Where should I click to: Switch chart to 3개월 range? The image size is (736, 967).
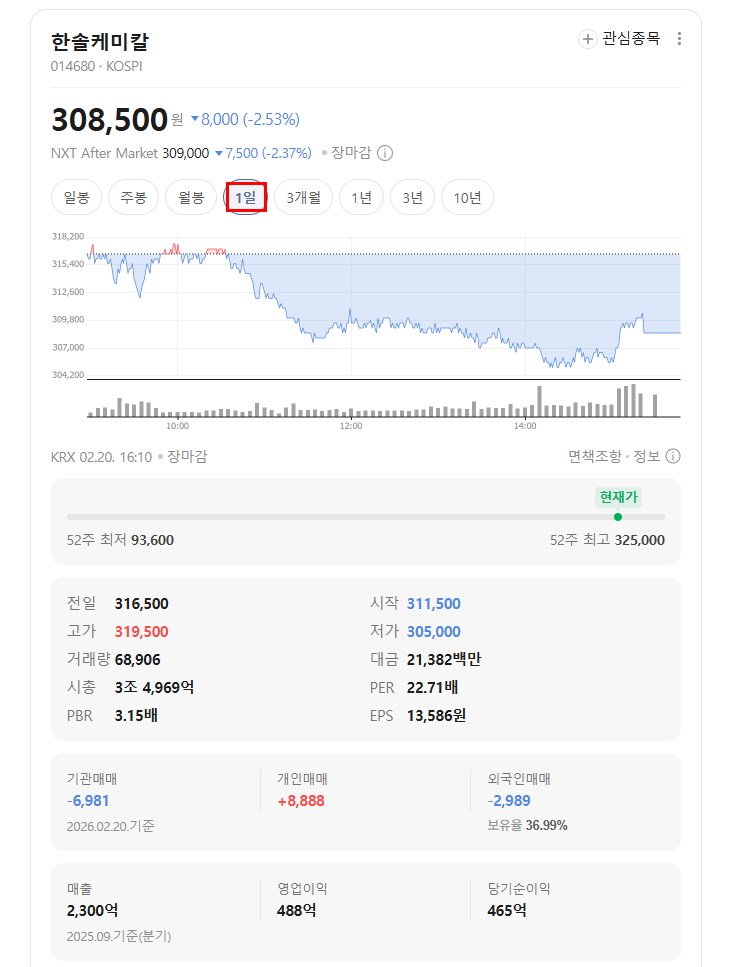(x=304, y=197)
